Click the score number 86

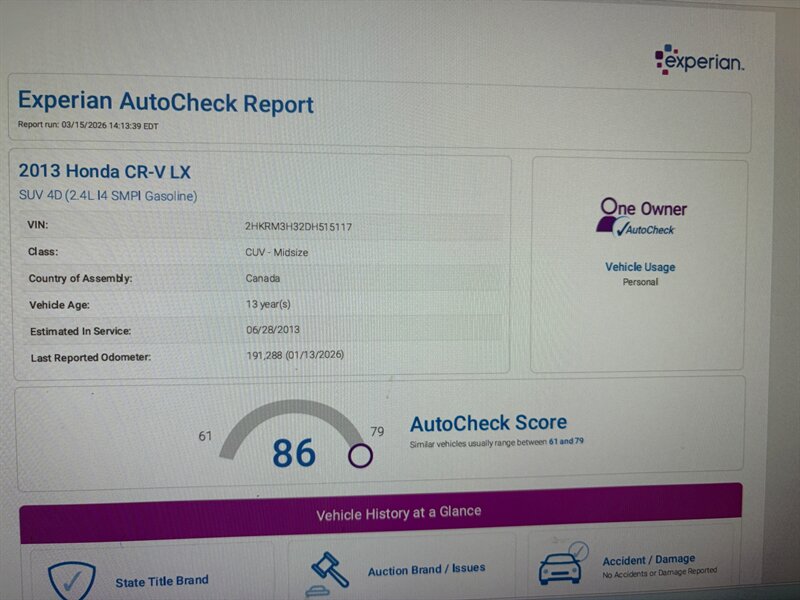coord(294,454)
